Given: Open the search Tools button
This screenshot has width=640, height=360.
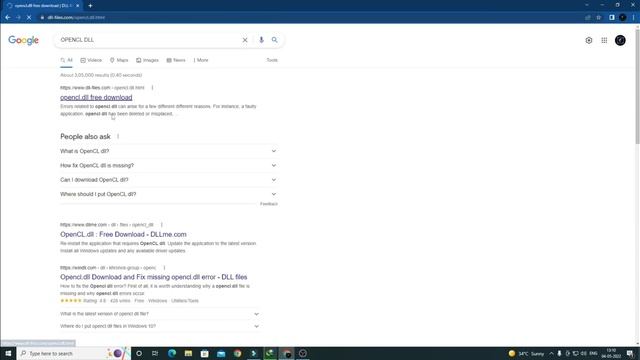Looking at the screenshot, I should coord(272,60).
